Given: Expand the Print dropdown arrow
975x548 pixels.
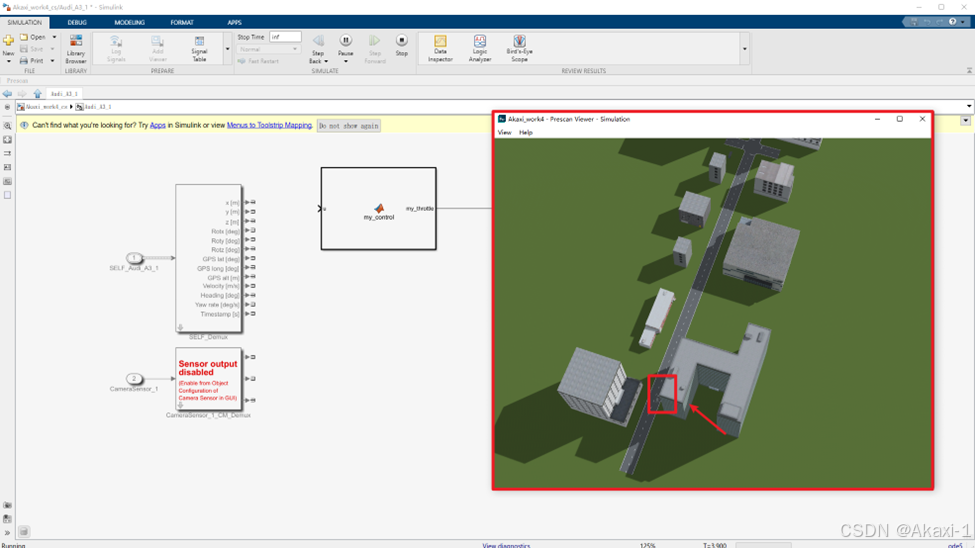Looking at the screenshot, I should [x=52, y=61].
